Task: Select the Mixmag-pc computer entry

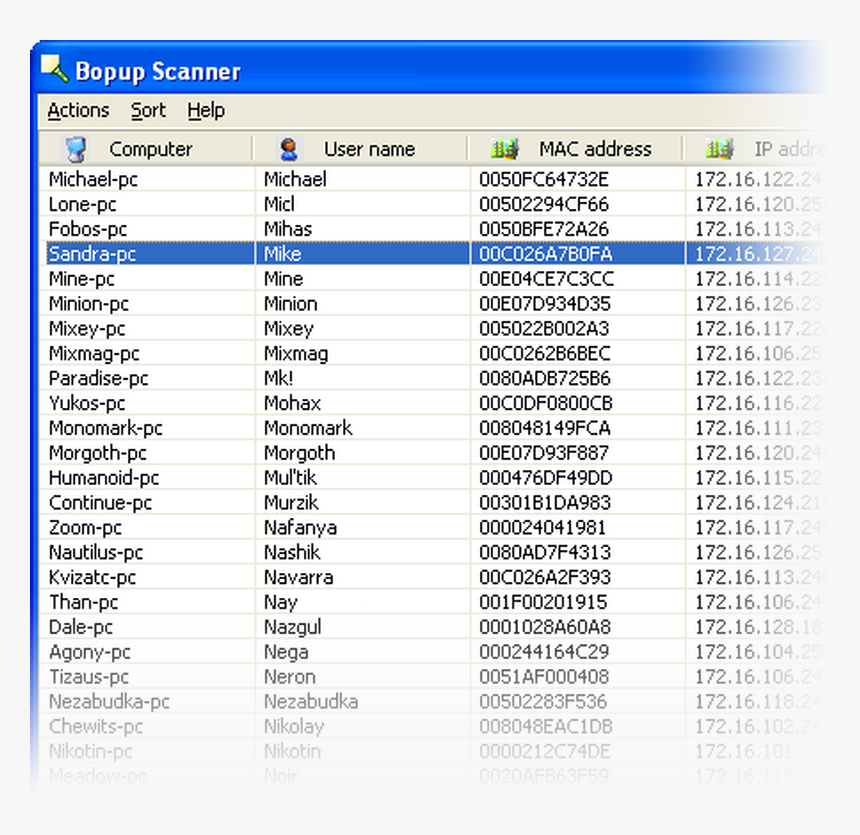Action: 94,354
